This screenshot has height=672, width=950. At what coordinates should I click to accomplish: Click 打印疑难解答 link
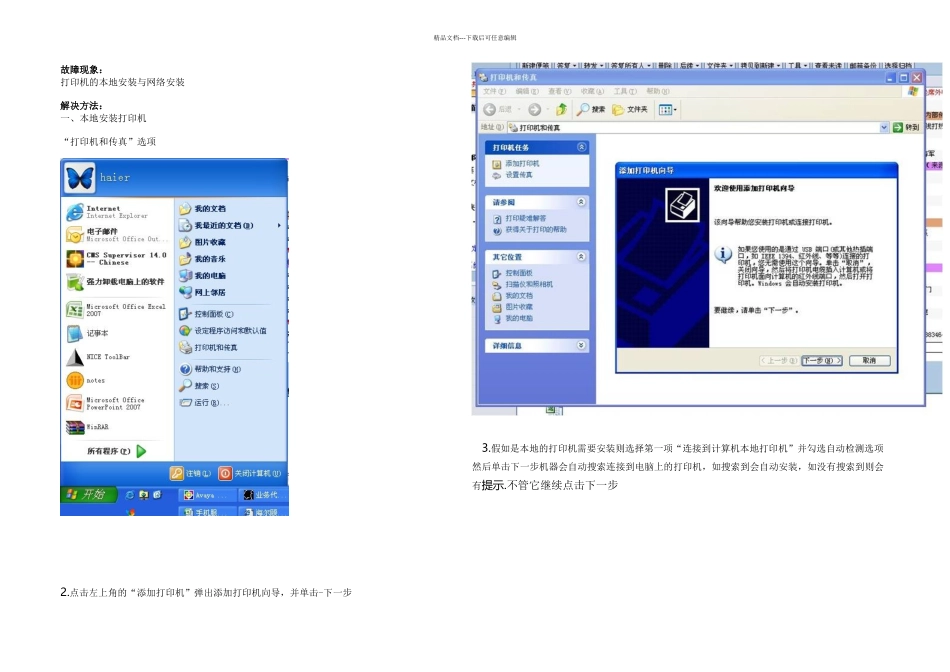point(519,218)
